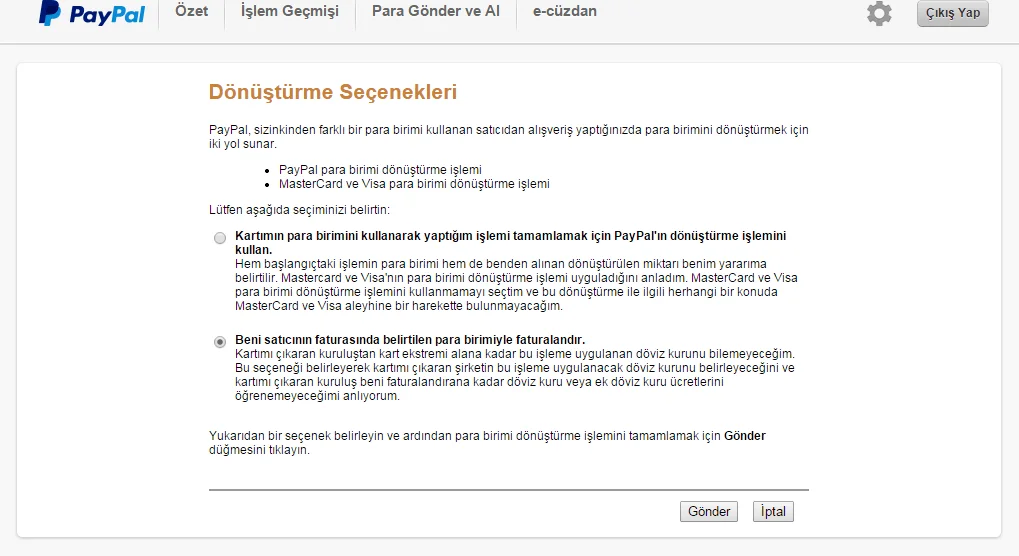Log out with Çıkış Yap button
The height and width of the screenshot is (556, 1019).
pos(952,13)
